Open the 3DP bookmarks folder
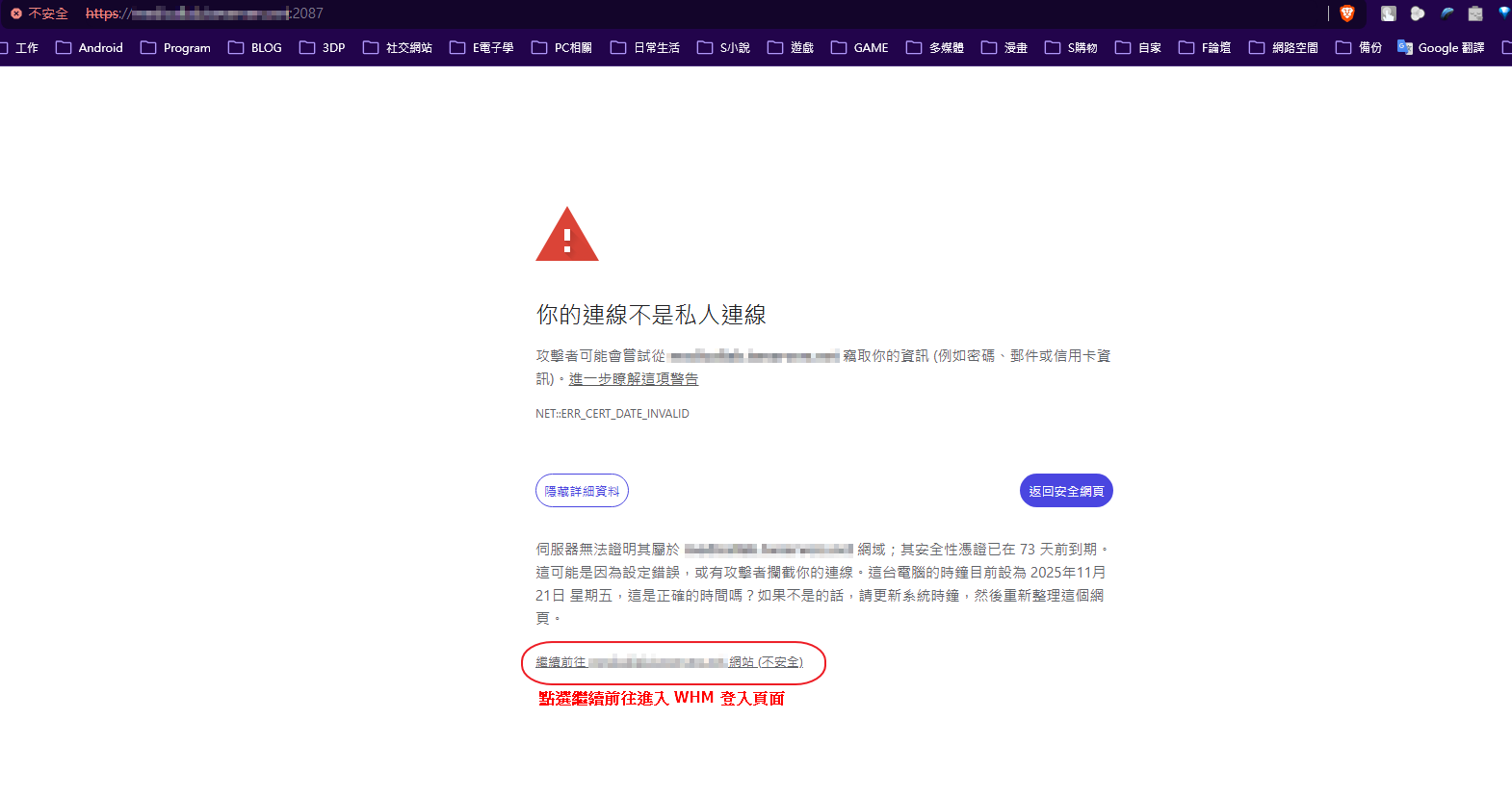 322,48
